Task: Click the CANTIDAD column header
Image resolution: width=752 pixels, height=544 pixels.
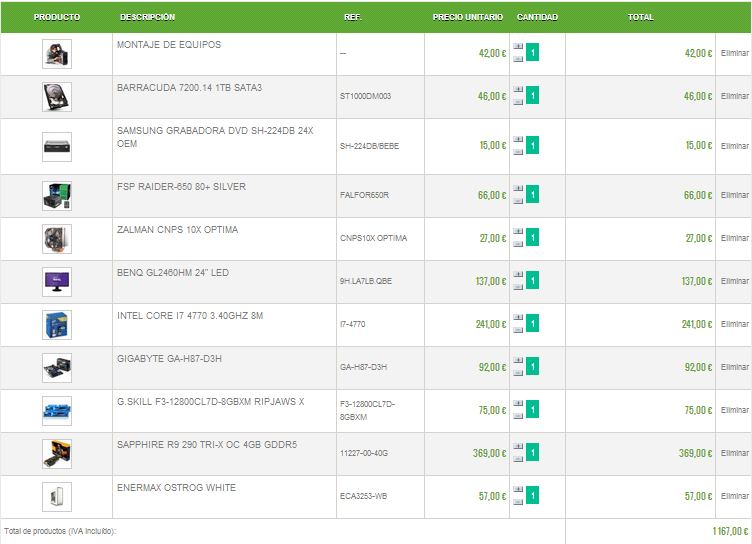Action: [x=537, y=17]
